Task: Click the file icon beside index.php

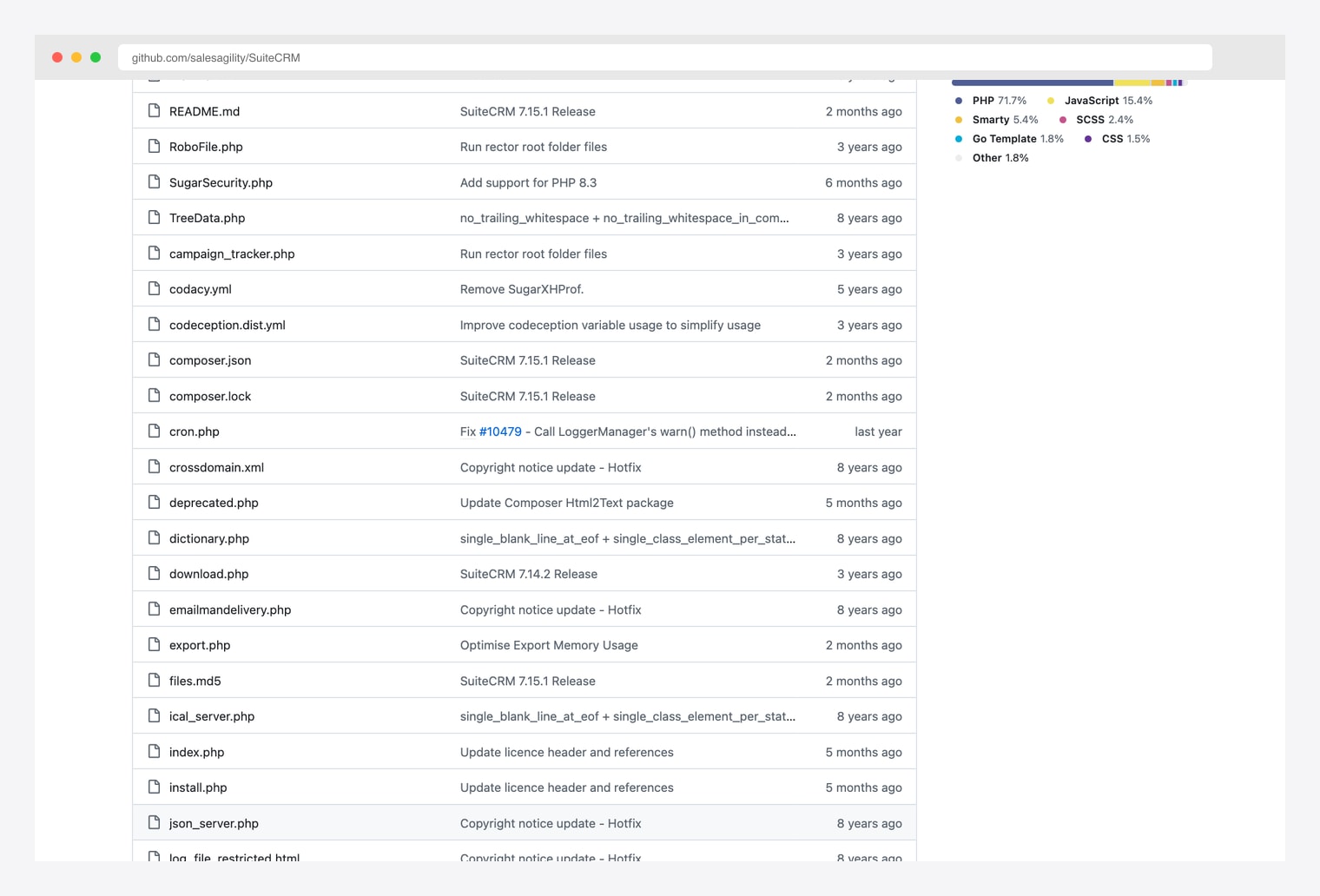Action: point(154,751)
